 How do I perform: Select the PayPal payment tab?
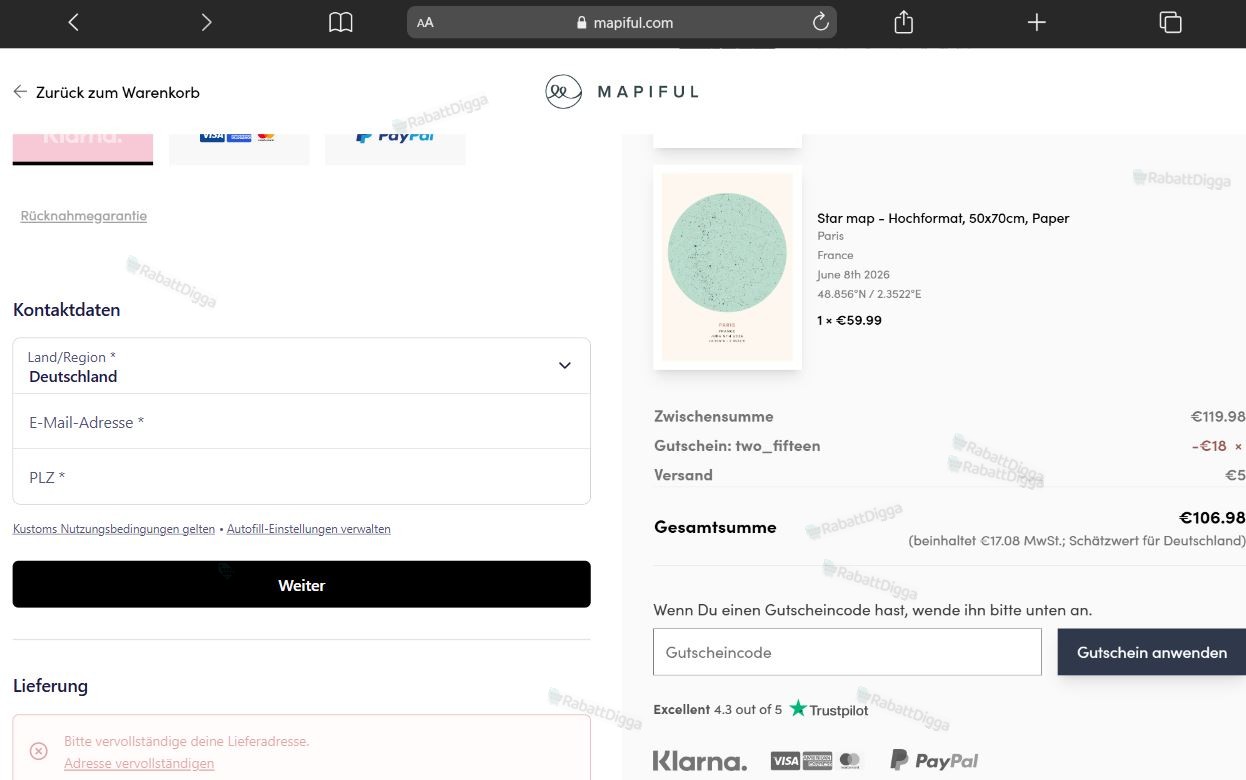395,148
